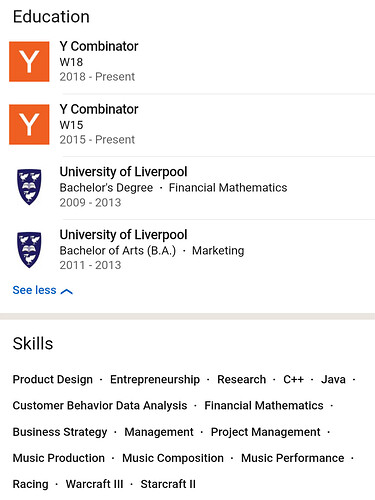Viewport: 375px width, 500px height.
Task: Click chevron arrow next to See less
Action: pyautogui.click(x=67, y=291)
